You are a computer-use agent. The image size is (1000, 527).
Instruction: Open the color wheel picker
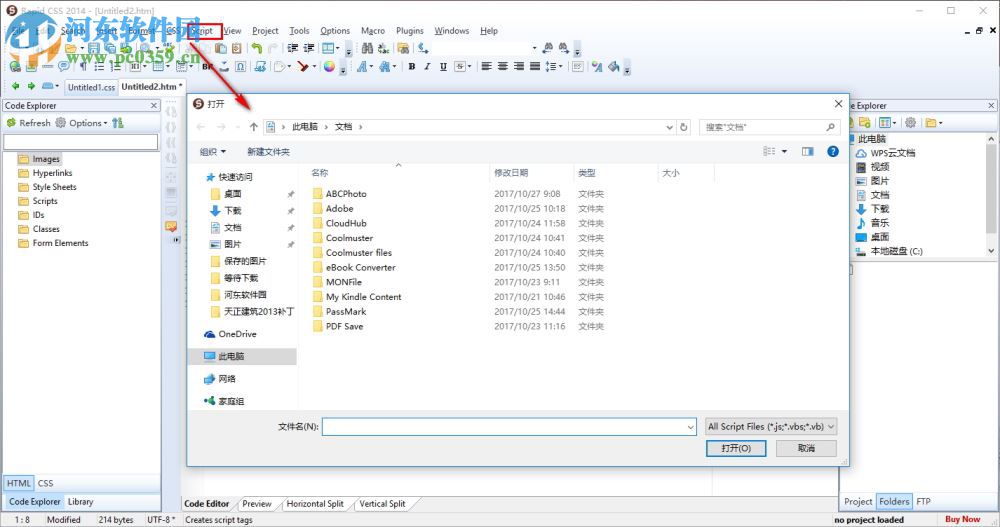(329, 66)
